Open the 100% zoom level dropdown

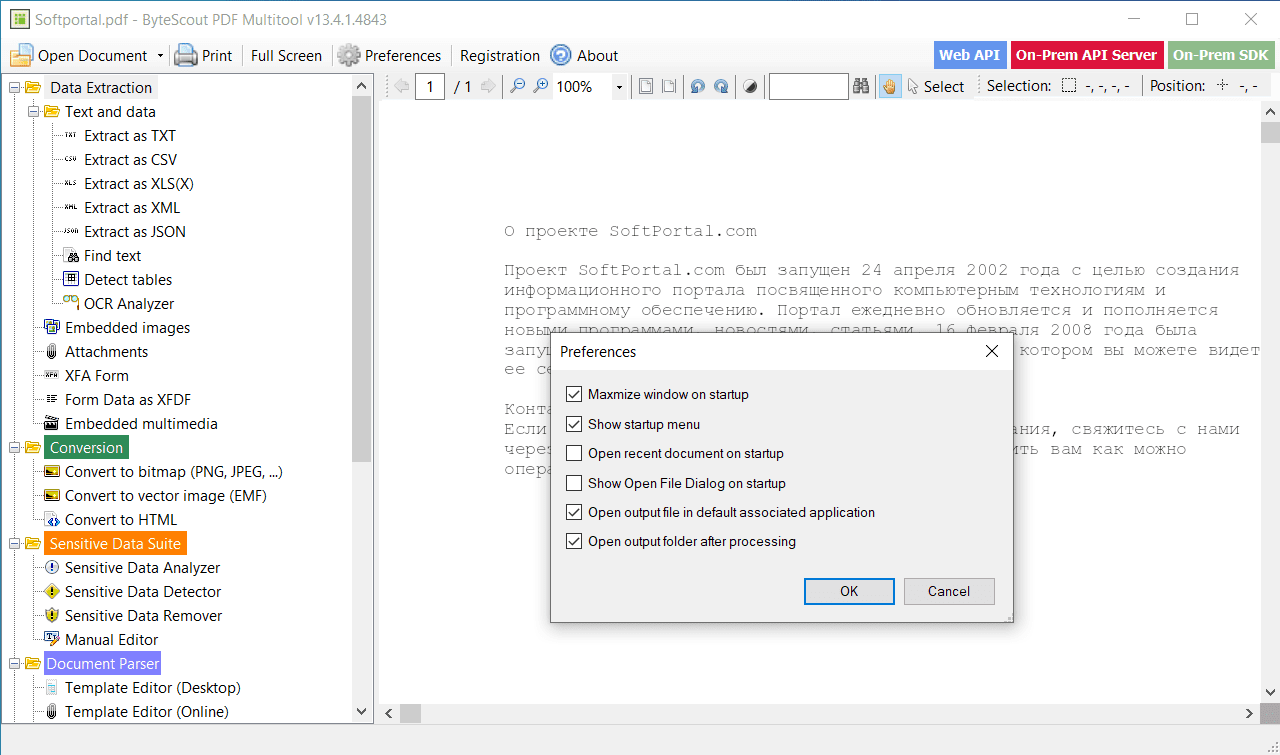coord(619,88)
